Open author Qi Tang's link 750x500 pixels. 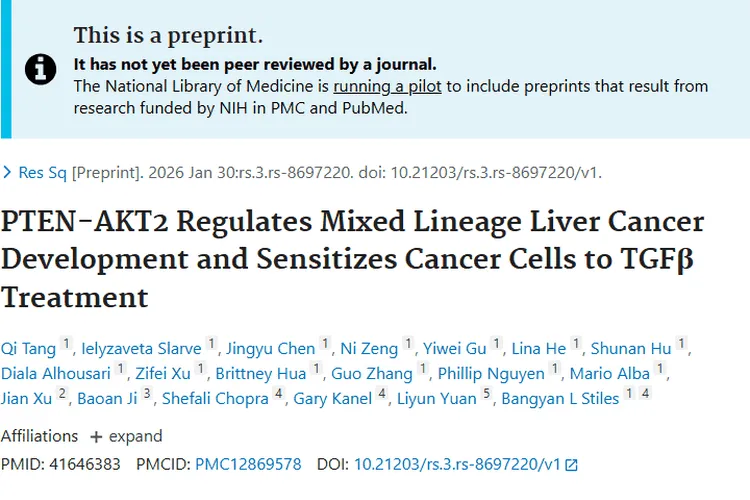click(28, 348)
